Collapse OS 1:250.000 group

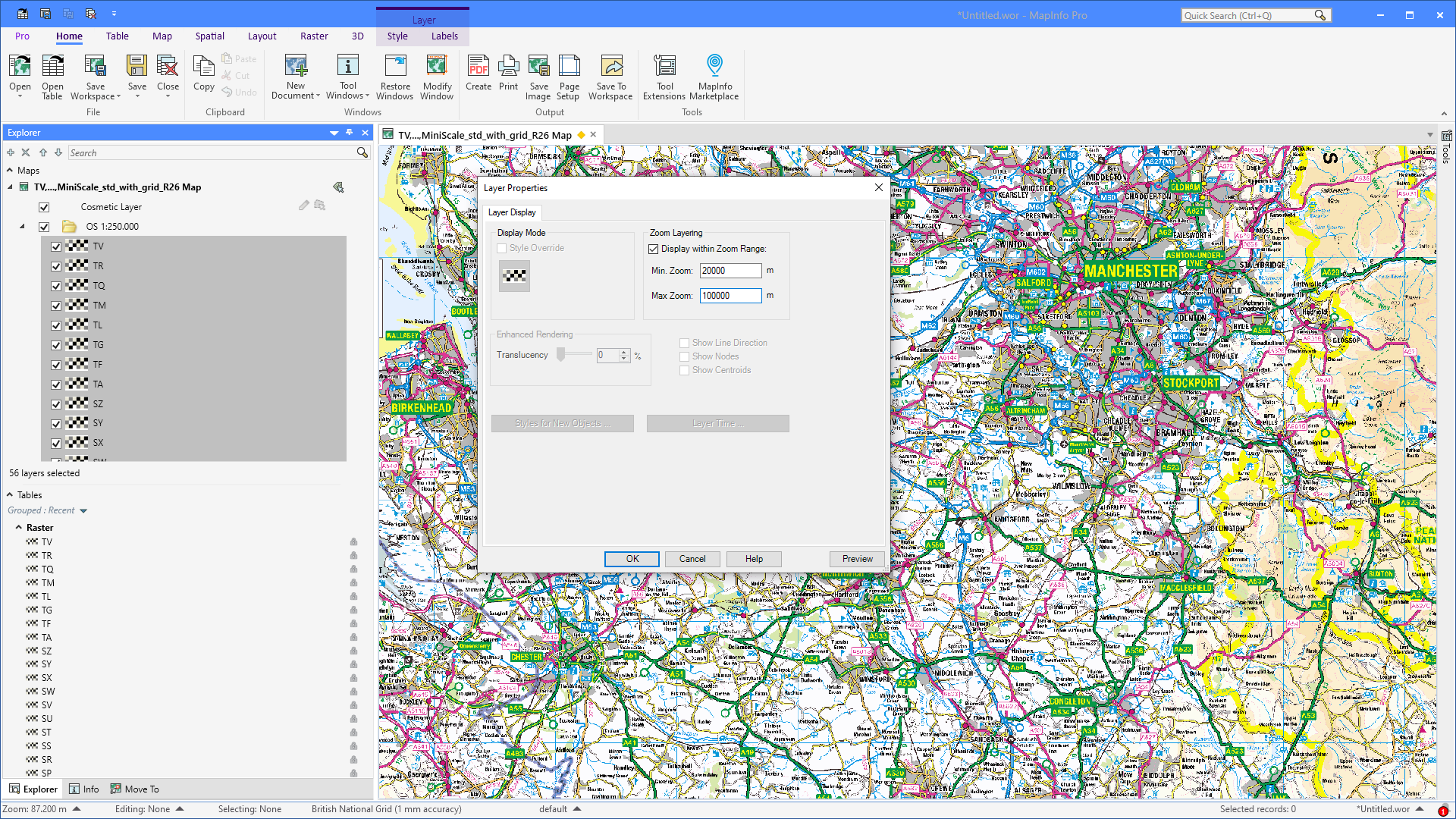click(22, 227)
